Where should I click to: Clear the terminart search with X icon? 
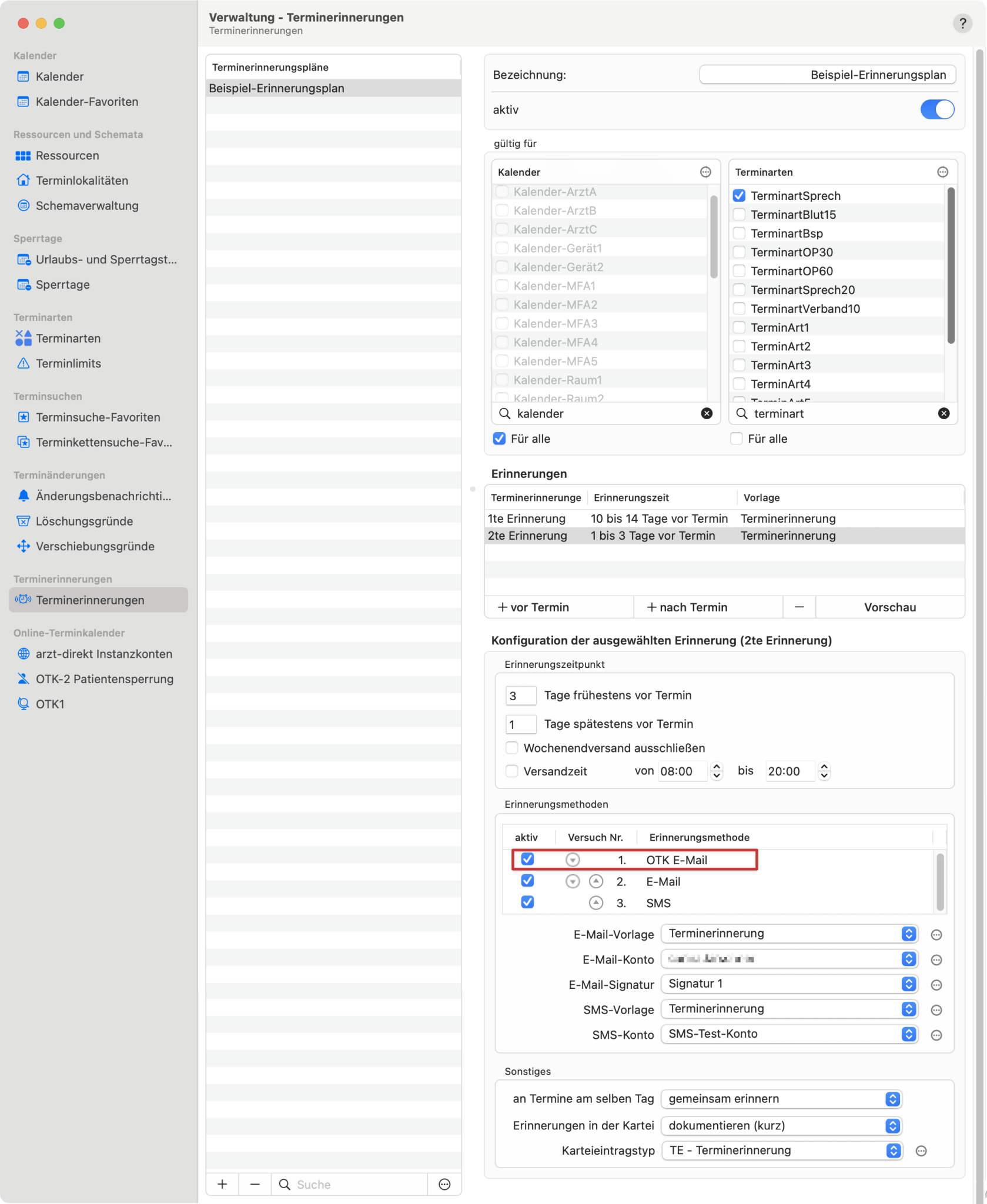[x=943, y=413]
